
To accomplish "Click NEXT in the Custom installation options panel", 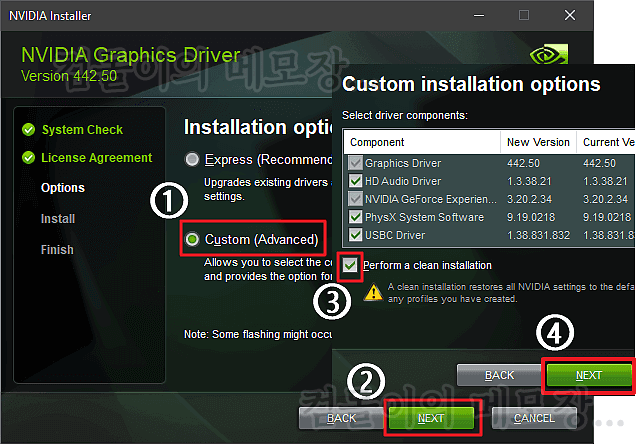I will pos(589,375).
